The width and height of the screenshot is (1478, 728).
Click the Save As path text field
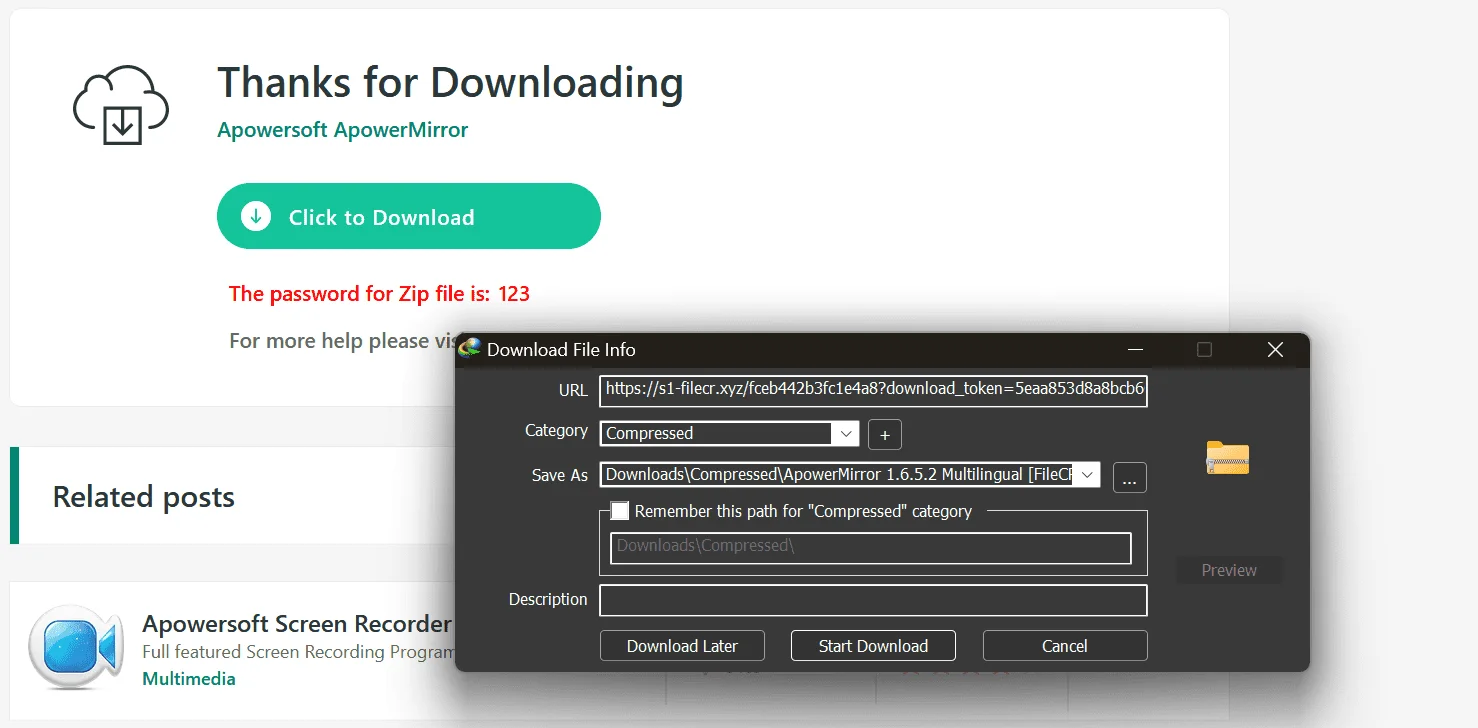[x=837, y=474]
